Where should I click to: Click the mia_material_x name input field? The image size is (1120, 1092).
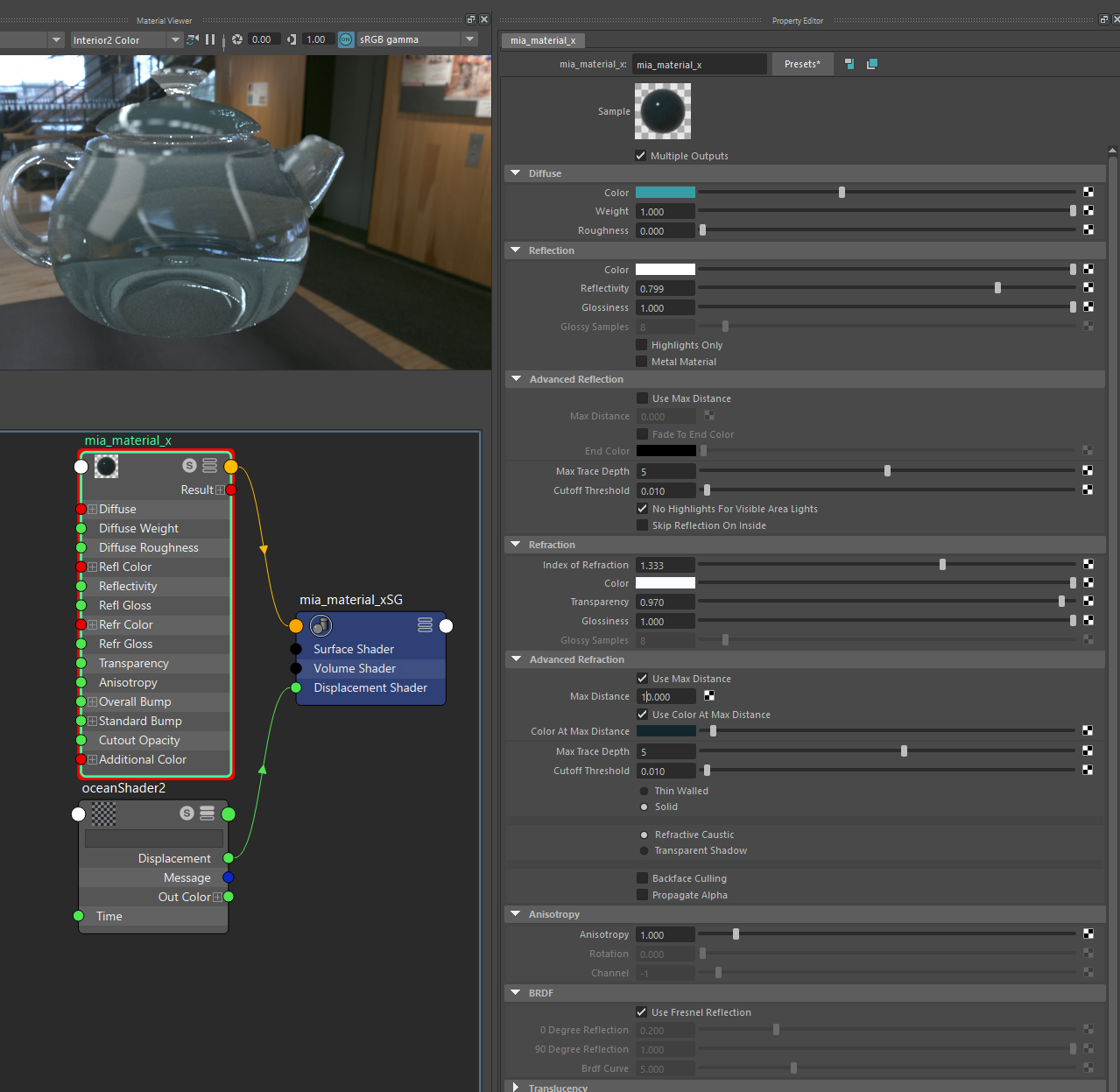(x=699, y=64)
